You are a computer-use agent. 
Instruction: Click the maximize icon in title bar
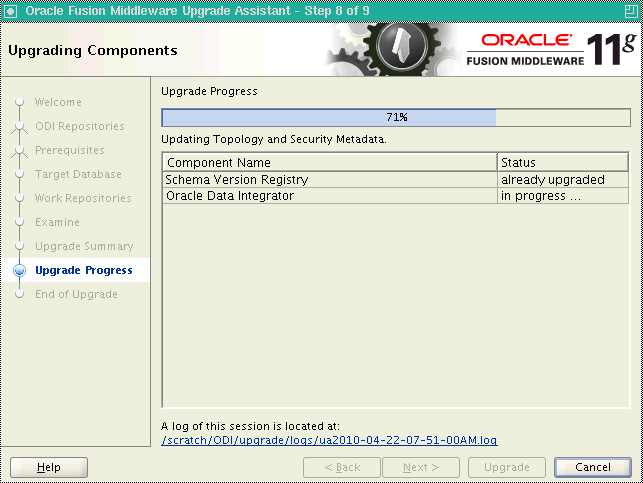click(631, 11)
